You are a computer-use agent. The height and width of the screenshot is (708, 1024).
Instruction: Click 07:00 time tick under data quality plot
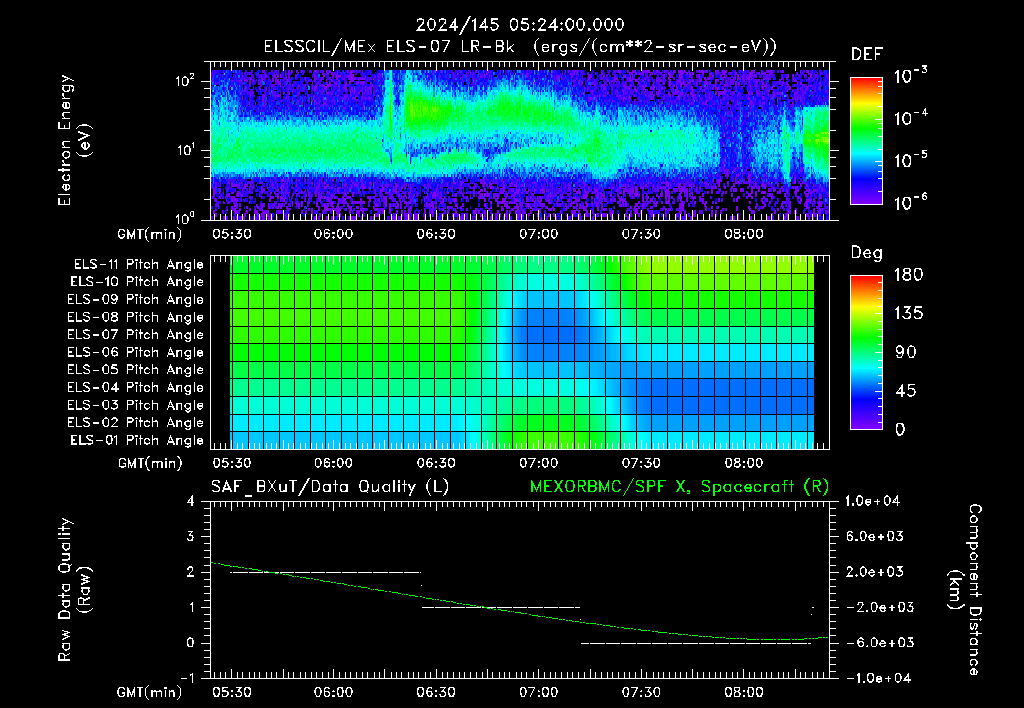tap(538, 692)
